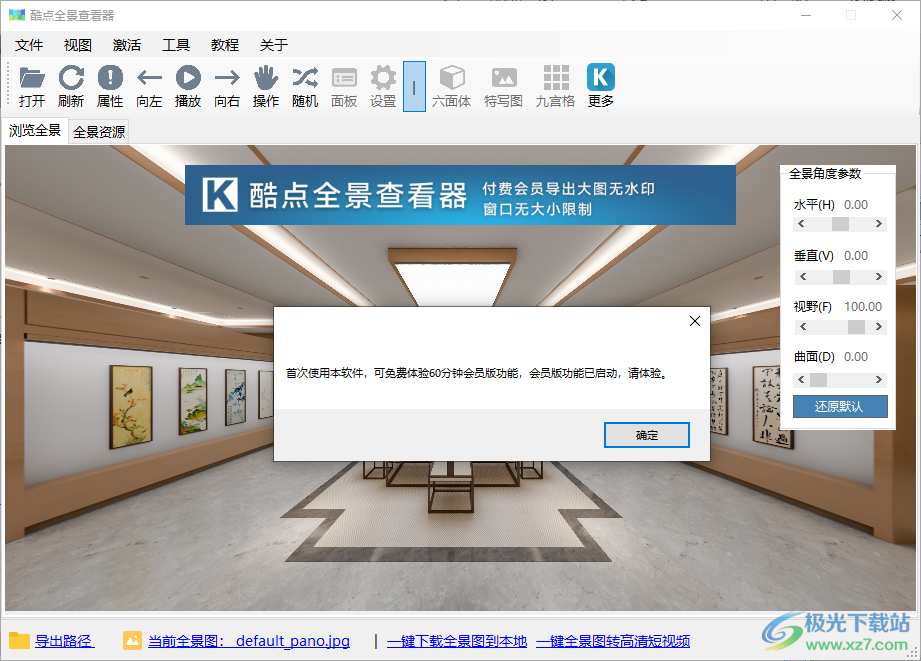Viewport: 921px width, 661px height.
Task: Click 一键全景图转高清短视频 link
Action: pos(613,641)
